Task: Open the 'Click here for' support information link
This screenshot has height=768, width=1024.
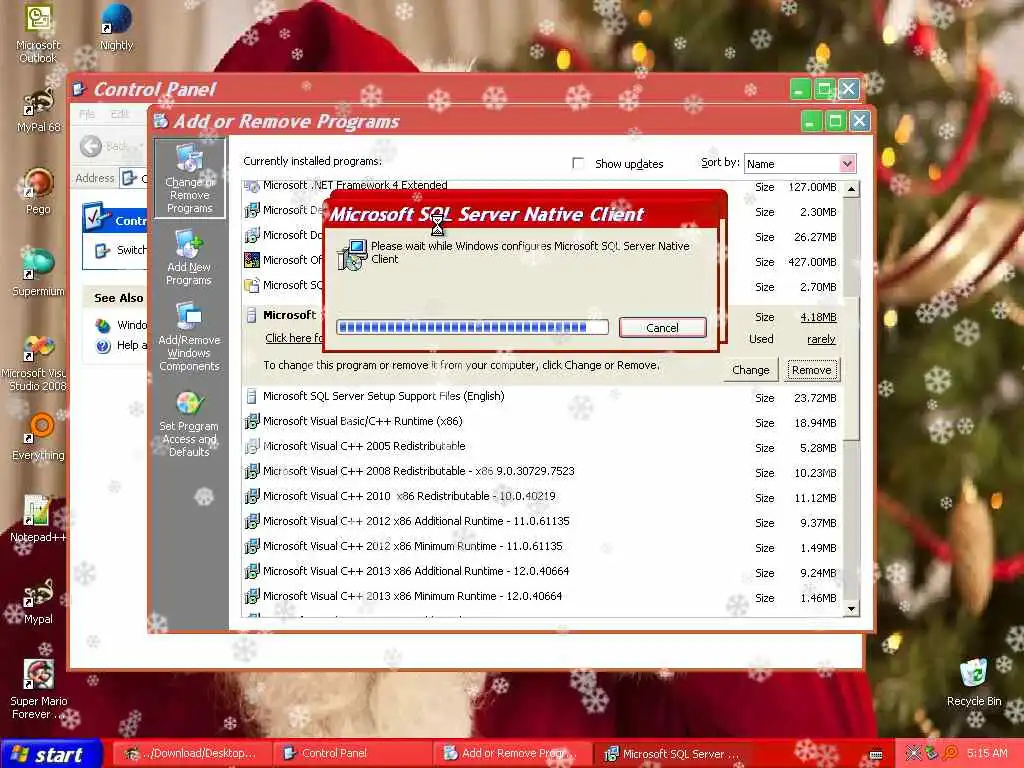Action: point(294,338)
